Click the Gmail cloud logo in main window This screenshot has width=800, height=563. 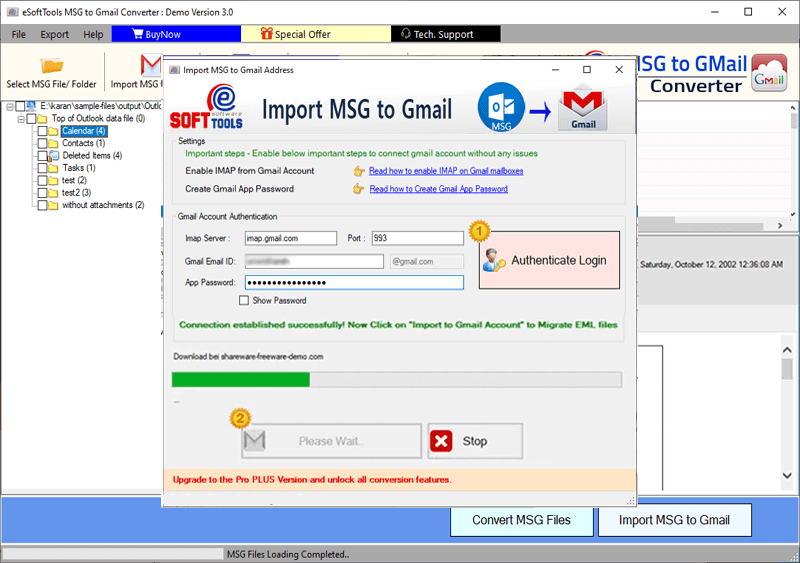(x=769, y=74)
